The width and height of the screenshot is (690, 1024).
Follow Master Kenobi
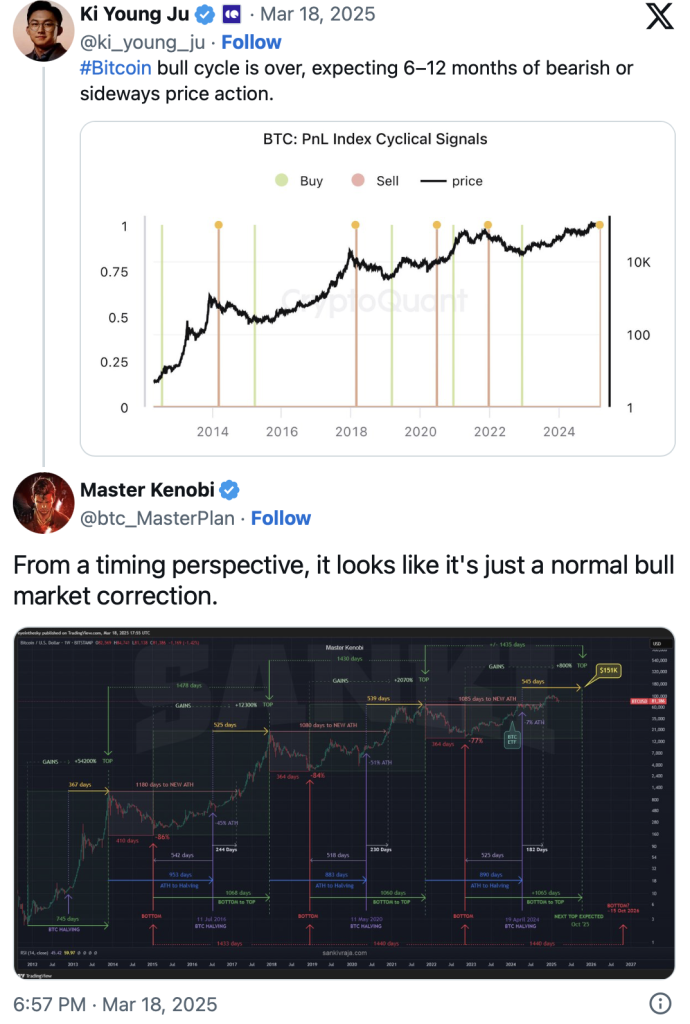281,519
